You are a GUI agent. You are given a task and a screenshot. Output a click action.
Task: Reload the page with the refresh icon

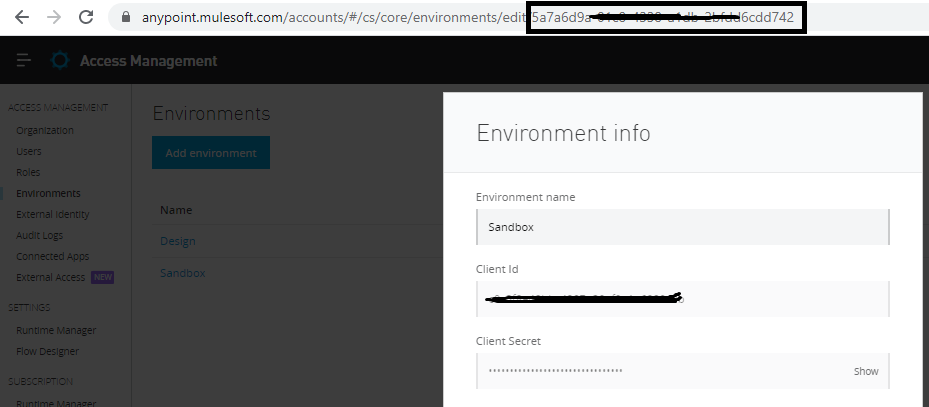point(86,17)
